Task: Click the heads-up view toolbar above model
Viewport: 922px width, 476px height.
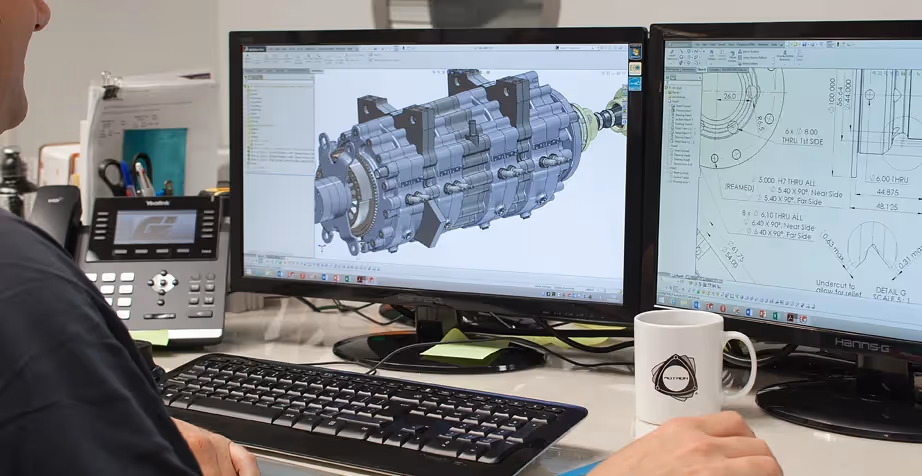Action: click(461, 72)
